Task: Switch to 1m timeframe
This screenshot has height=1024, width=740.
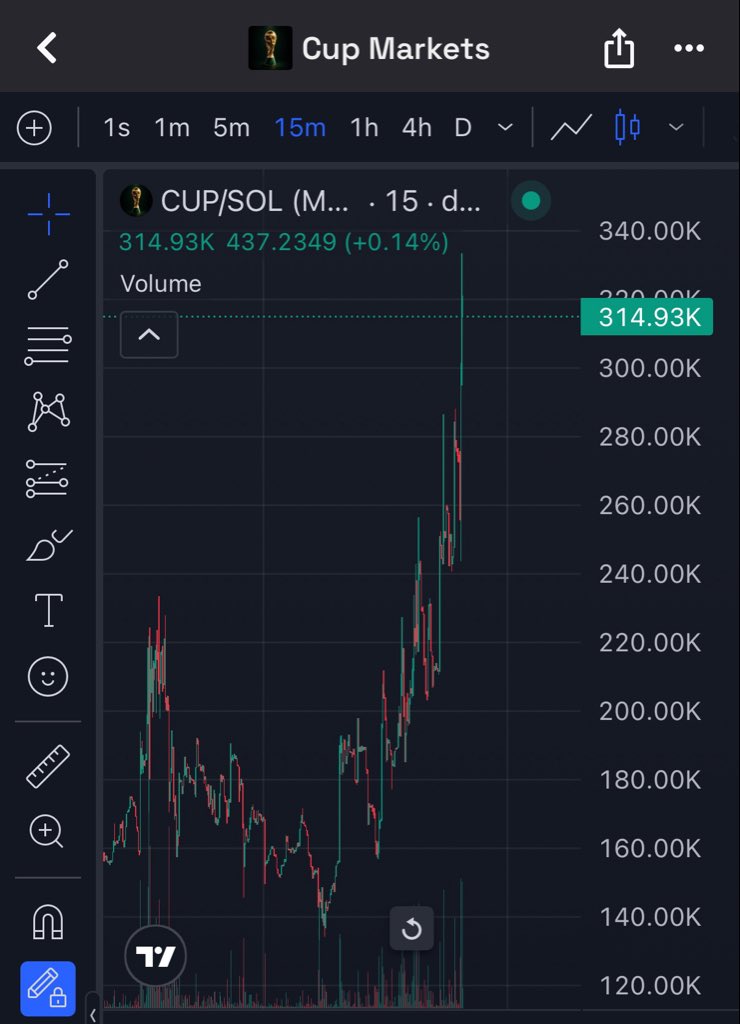Action: click(172, 127)
